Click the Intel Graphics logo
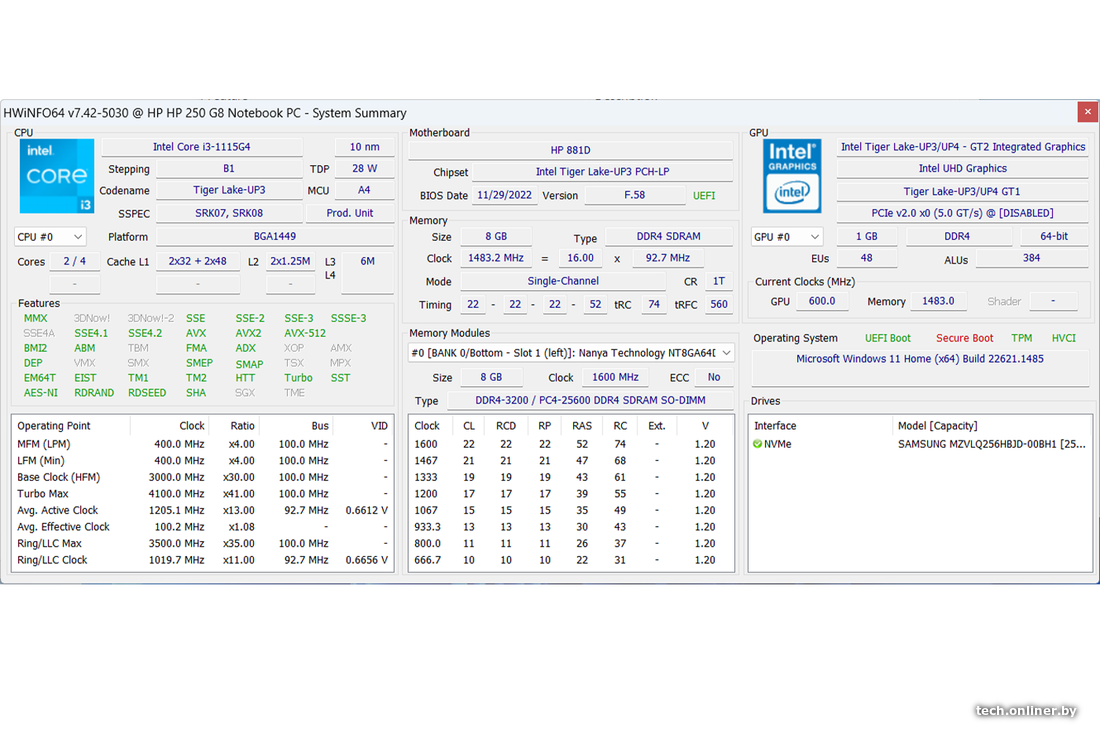The height and width of the screenshot is (734, 1100). (792, 176)
